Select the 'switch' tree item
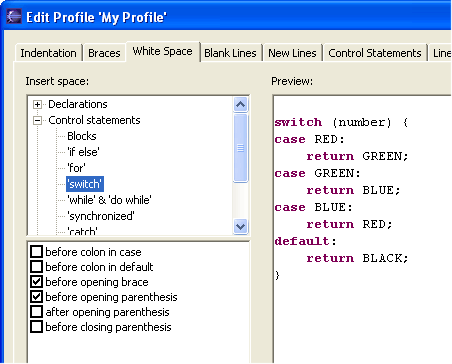The width and height of the screenshot is (452, 364). (x=85, y=184)
